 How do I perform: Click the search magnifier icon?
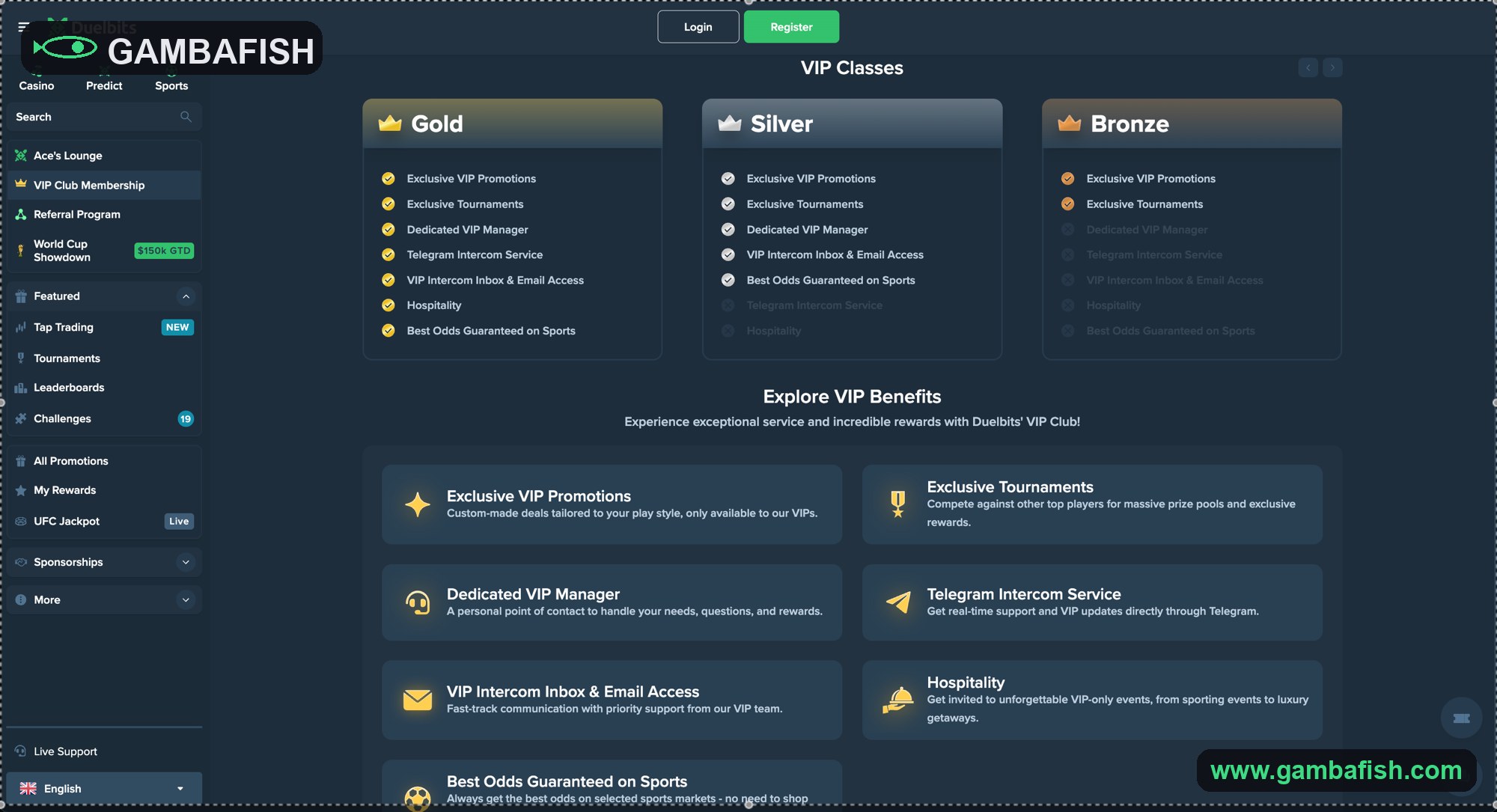pos(186,117)
